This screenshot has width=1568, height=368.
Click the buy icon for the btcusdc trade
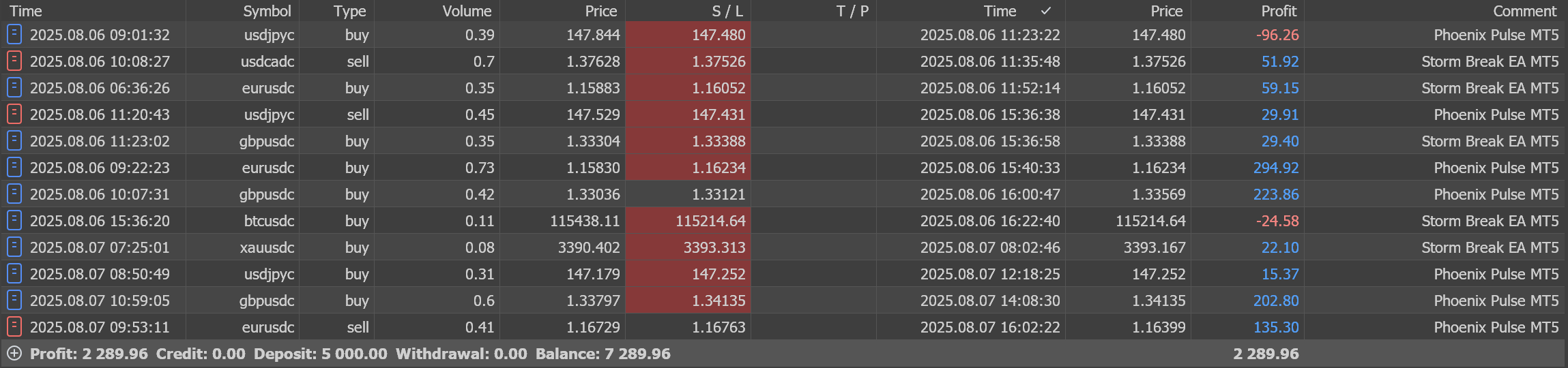14,221
